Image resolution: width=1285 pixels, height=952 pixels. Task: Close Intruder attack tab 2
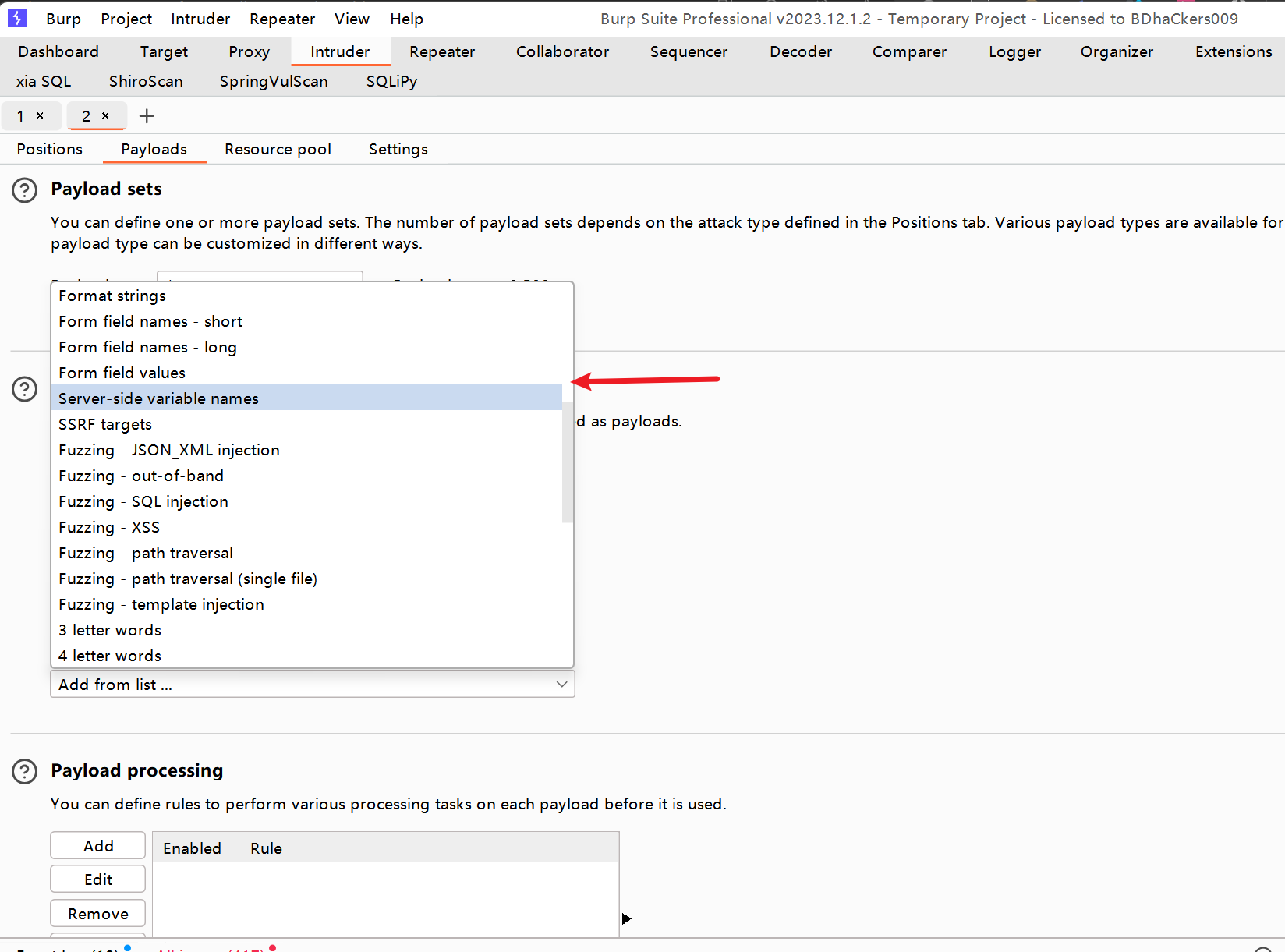click(x=106, y=115)
